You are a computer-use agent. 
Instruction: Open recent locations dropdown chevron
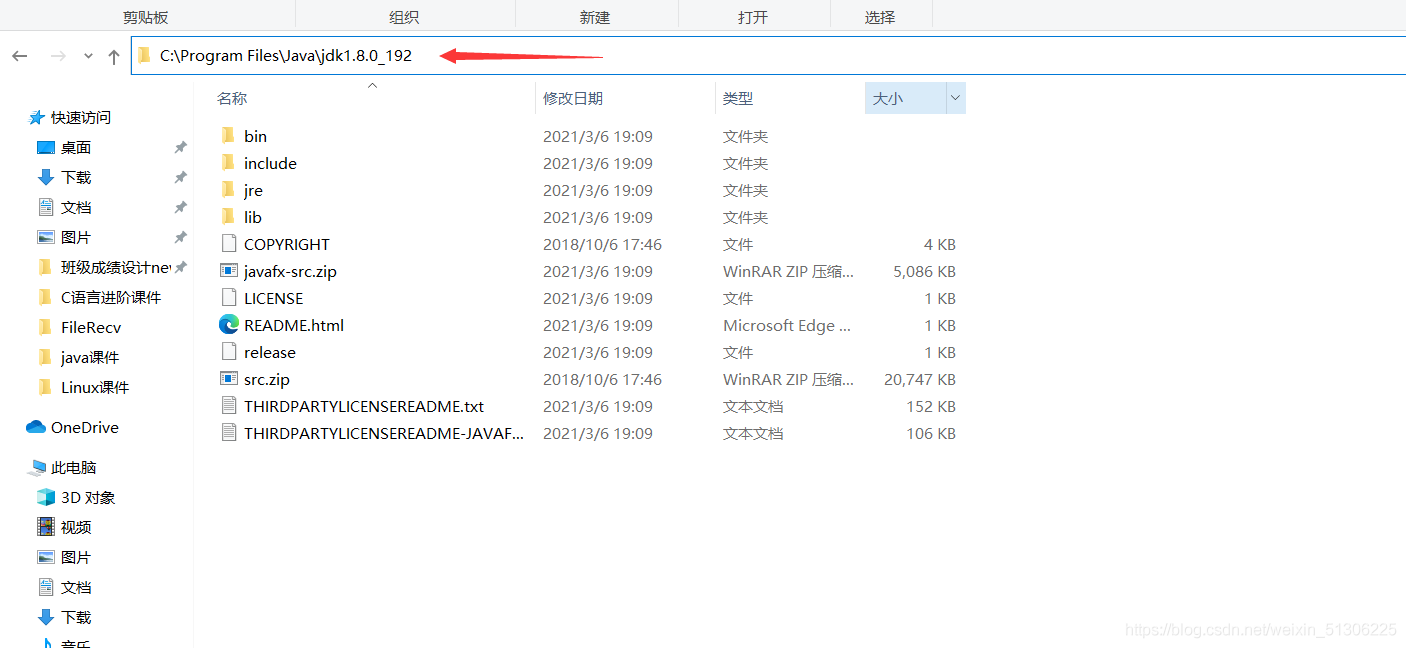click(x=88, y=57)
